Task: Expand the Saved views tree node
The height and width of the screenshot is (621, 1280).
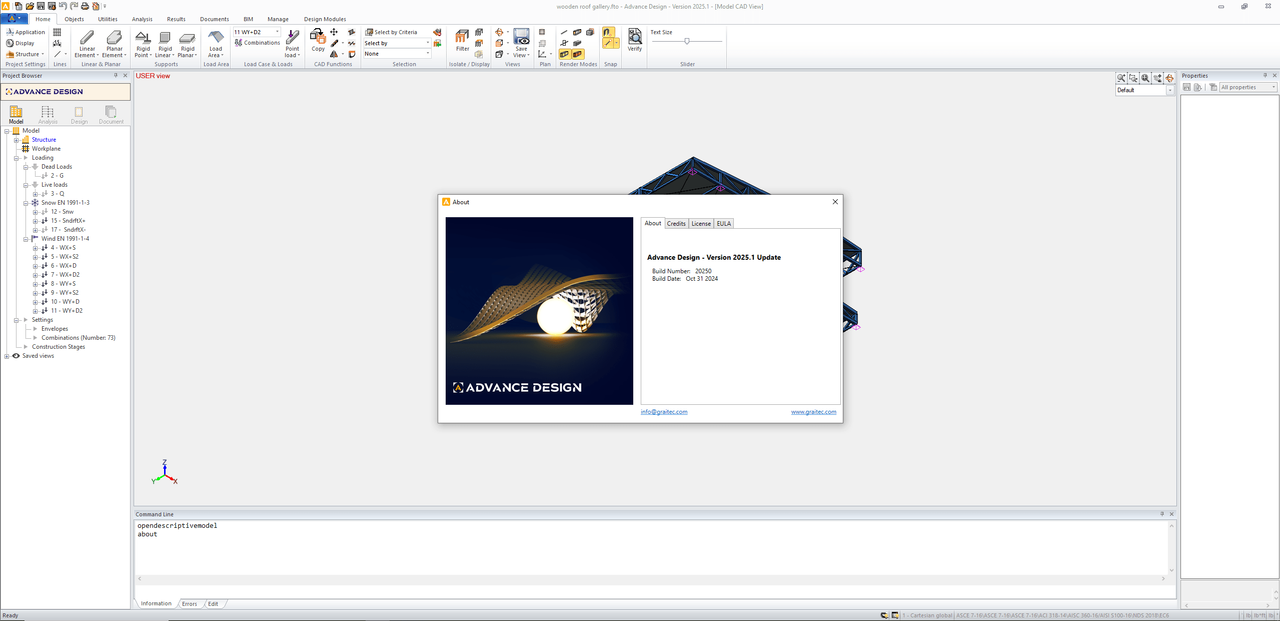Action: 7,356
